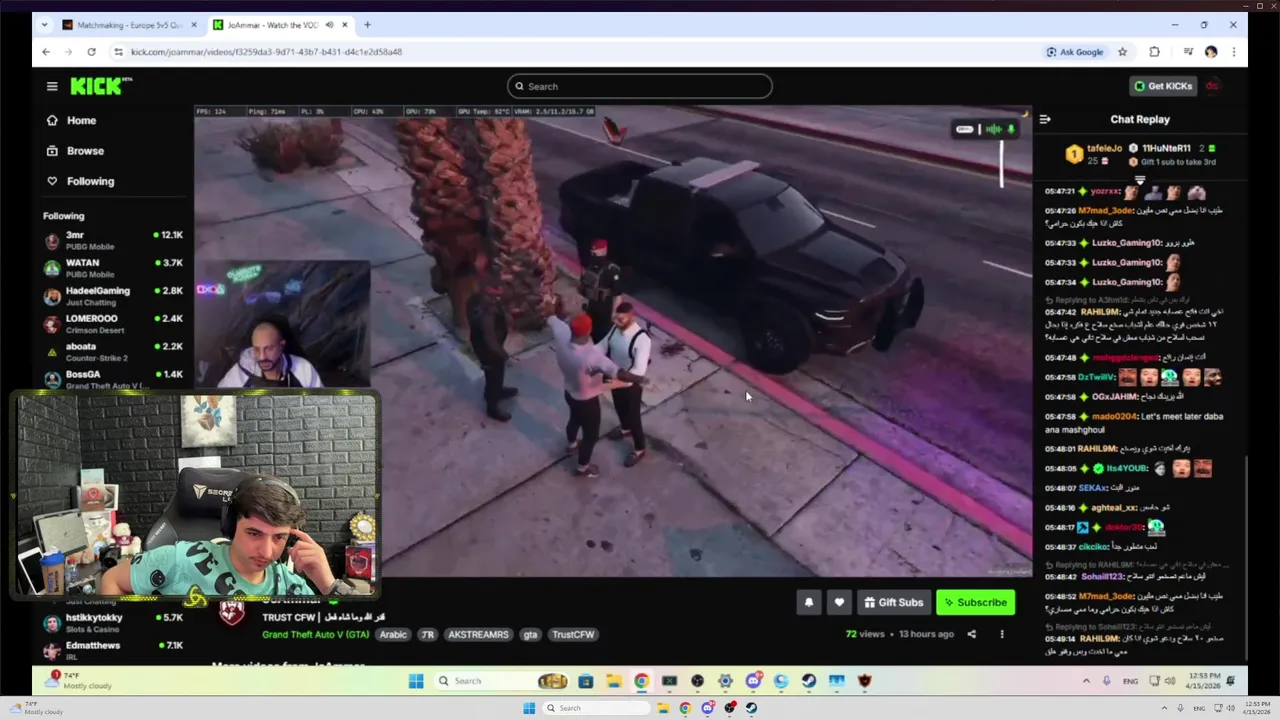Image resolution: width=1280 pixels, height=720 pixels.
Task: Click the Get KICKs button
Action: click(x=1162, y=86)
